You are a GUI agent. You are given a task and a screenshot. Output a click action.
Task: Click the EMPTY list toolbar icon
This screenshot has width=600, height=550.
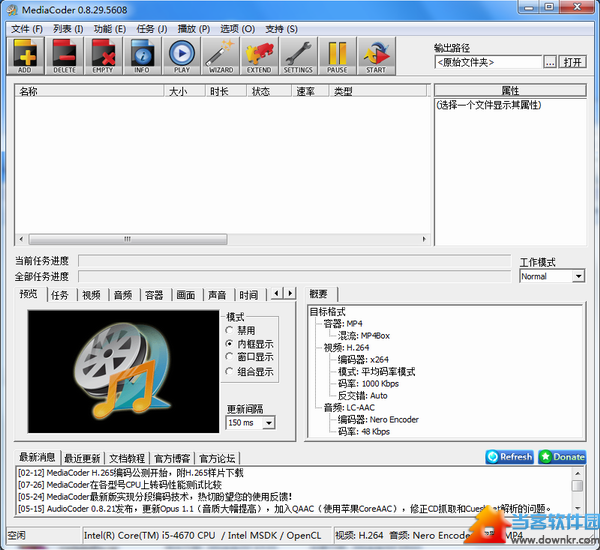(103, 56)
